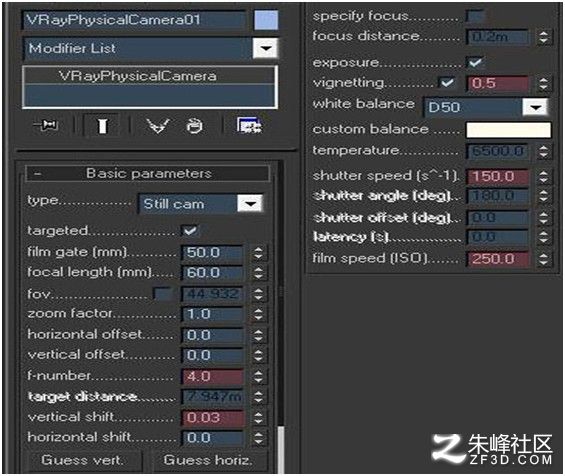This screenshot has height=476, width=565.
Task: Open the Modifier List dropdown
Action: tap(266, 48)
